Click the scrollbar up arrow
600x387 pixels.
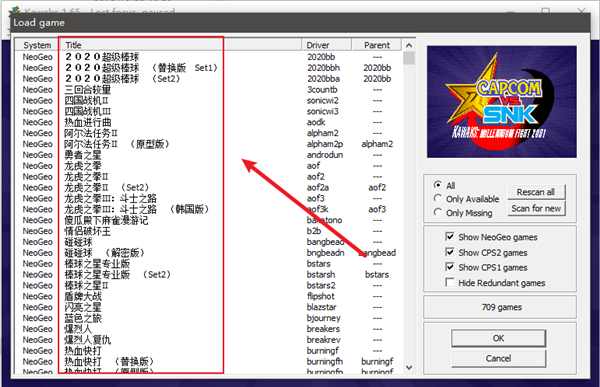(409, 45)
